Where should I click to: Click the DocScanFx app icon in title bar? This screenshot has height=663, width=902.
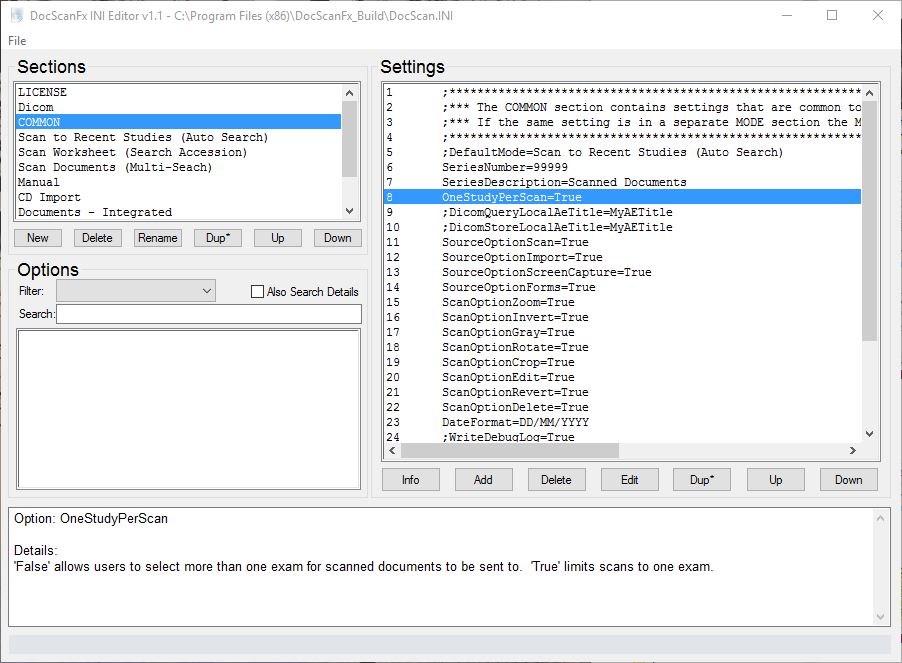tap(17, 16)
